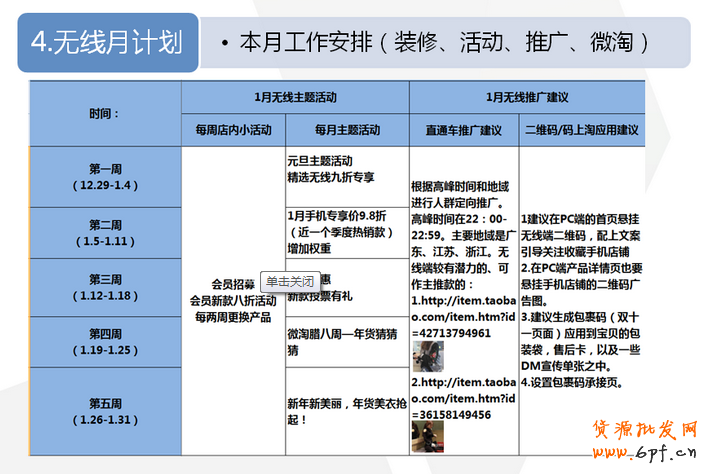The width and height of the screenshot is (707, 474).
Task: Select the 1月无线主题活动 header cell
Action: [x=295, y=97]
